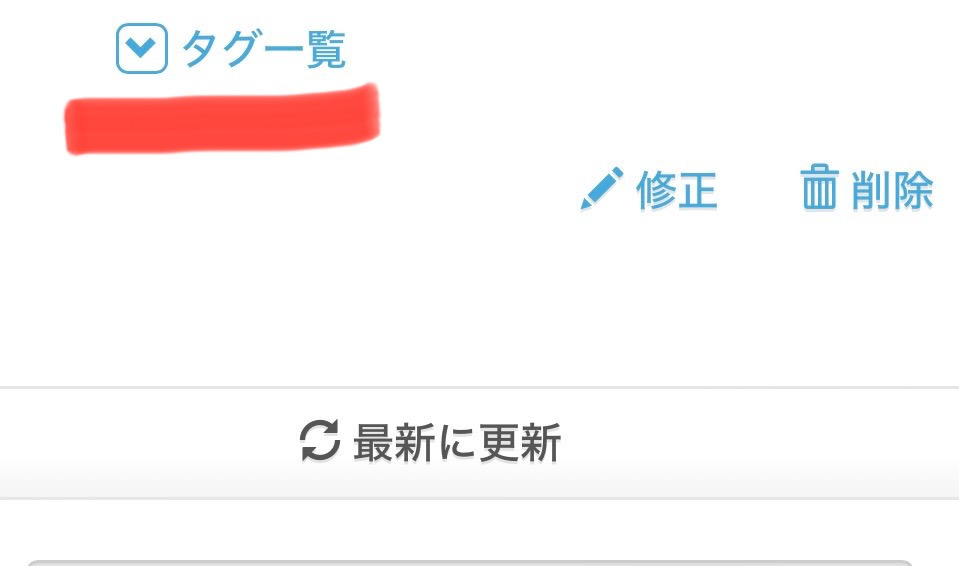Collapse tags with the down-arrow toggle
The width and height of the screenshot is (959, 566).
click(x=142, y=48)
